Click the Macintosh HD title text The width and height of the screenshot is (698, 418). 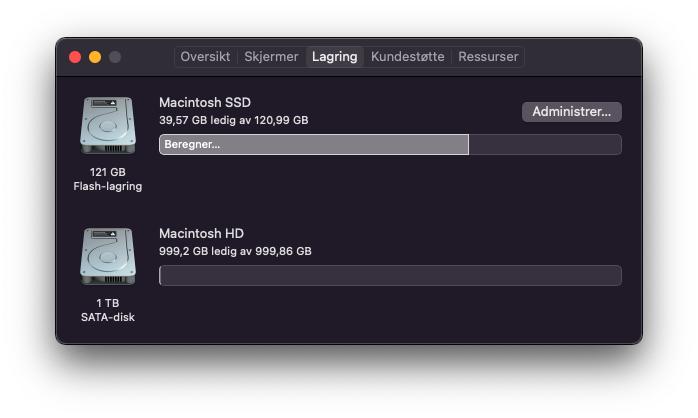click(201, 233)
